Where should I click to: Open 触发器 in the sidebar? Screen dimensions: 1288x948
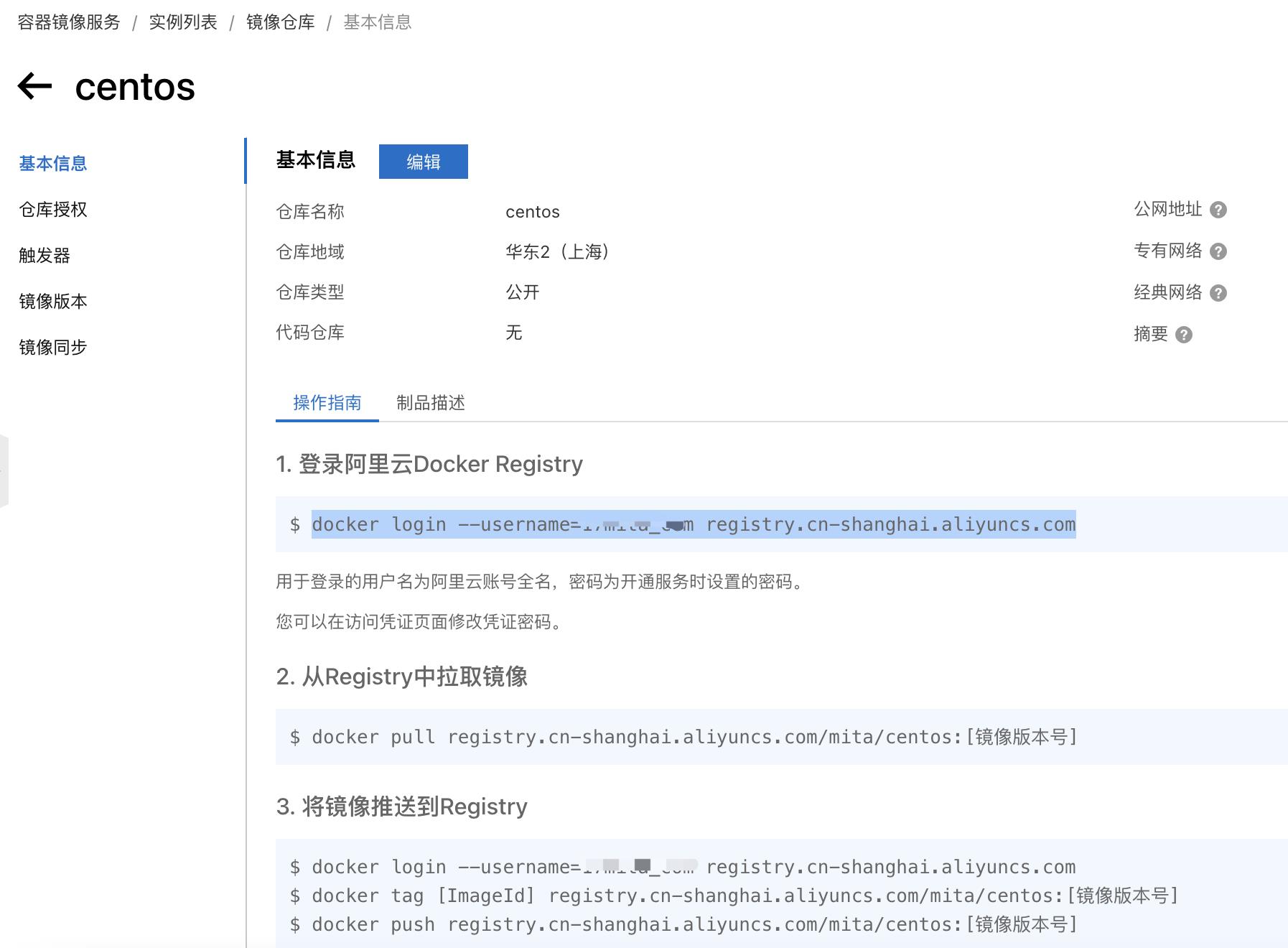(x=45, y=256)
